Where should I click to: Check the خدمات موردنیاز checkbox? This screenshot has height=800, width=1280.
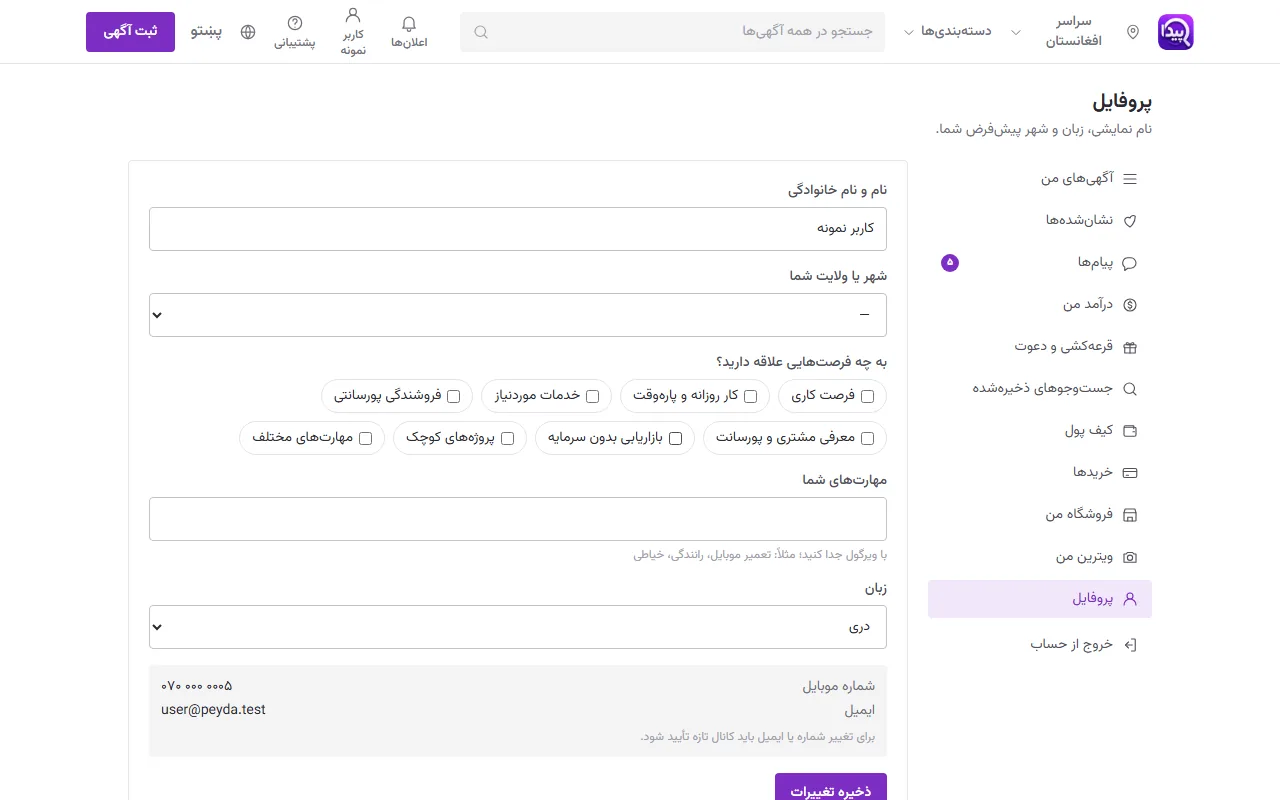click(x=593, y=396)
